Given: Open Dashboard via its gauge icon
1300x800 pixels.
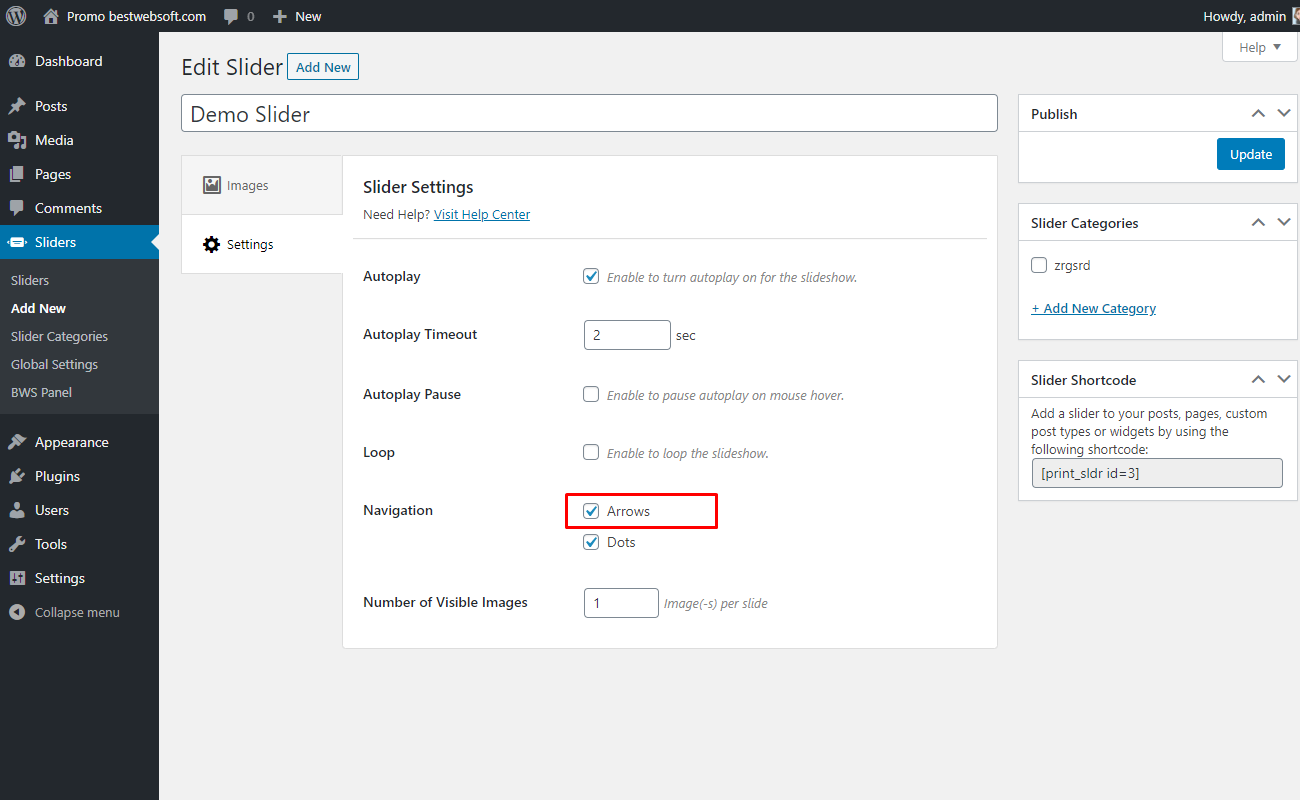Looking at the screenshot, I should point(17,61).
